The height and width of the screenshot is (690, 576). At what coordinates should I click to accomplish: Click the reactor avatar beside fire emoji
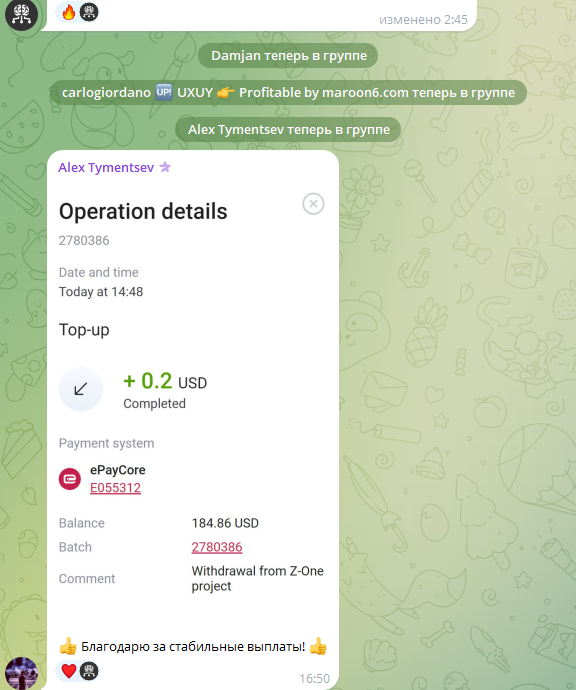tap(89, 12)
